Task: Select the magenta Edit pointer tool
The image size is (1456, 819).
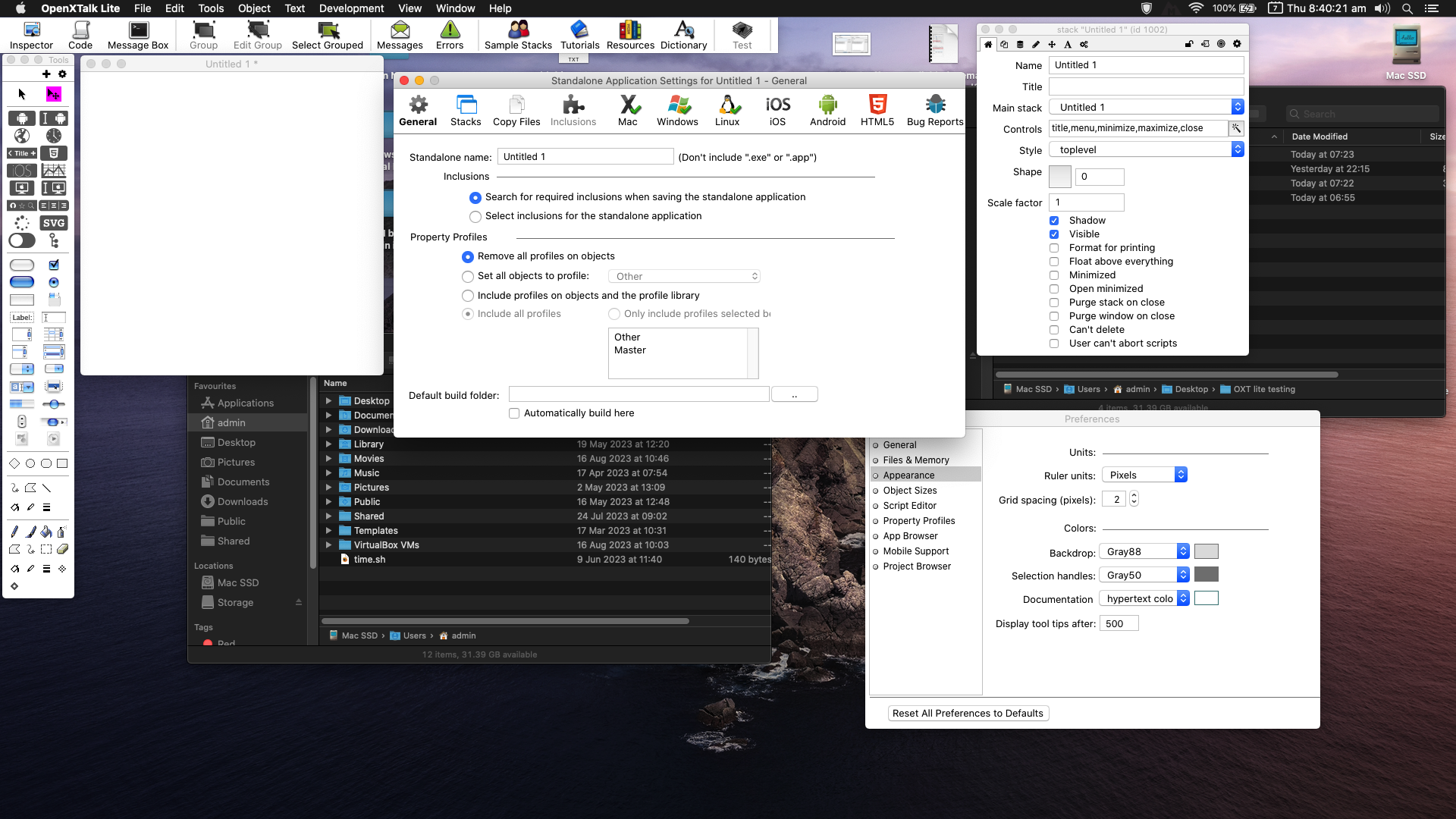Action: coord(54,94)
